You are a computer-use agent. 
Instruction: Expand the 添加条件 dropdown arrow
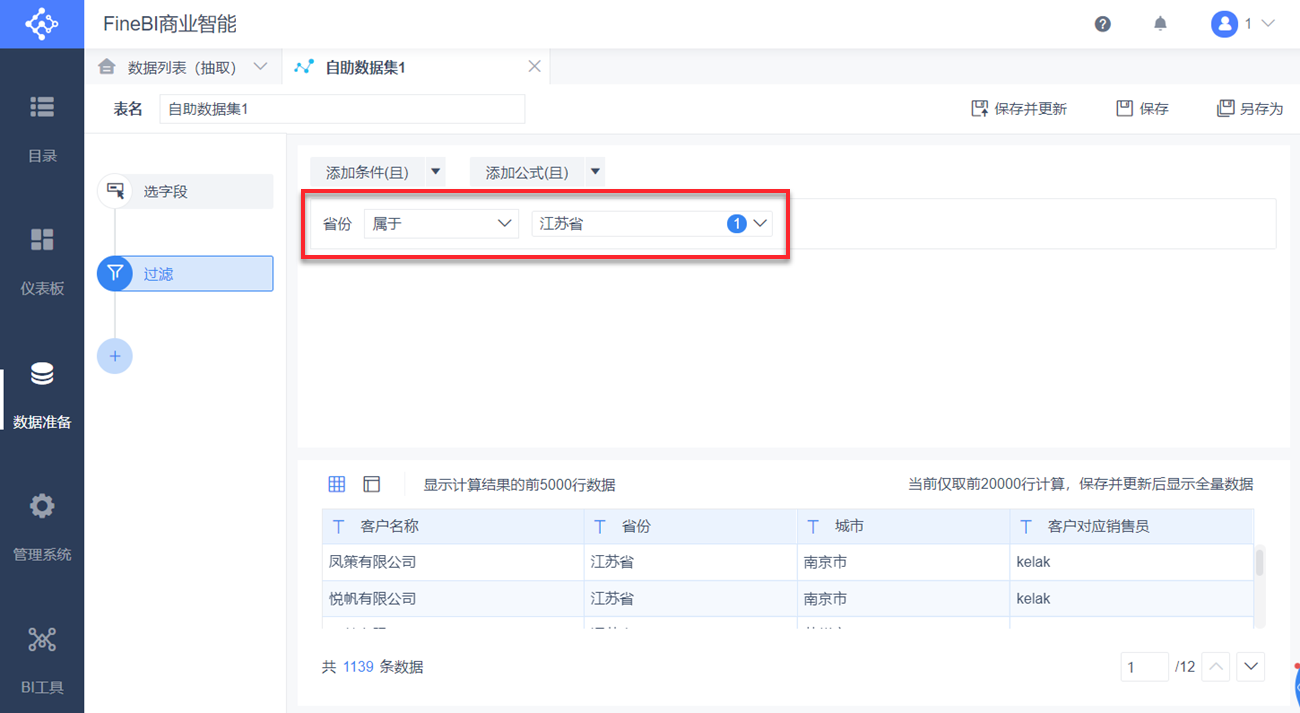click(436, 172)
